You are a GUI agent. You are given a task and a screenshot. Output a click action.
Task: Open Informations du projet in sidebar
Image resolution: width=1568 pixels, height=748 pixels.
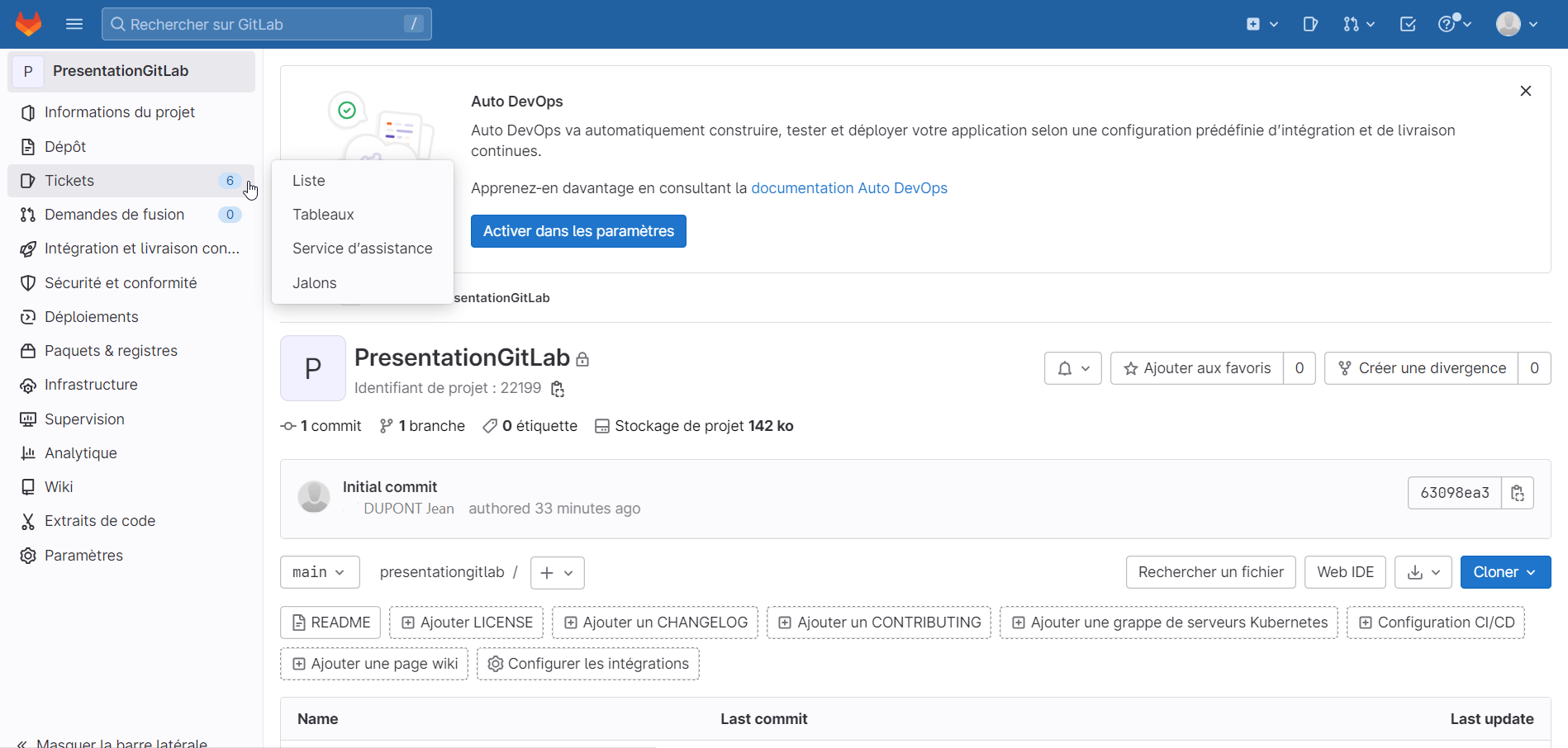131,112
